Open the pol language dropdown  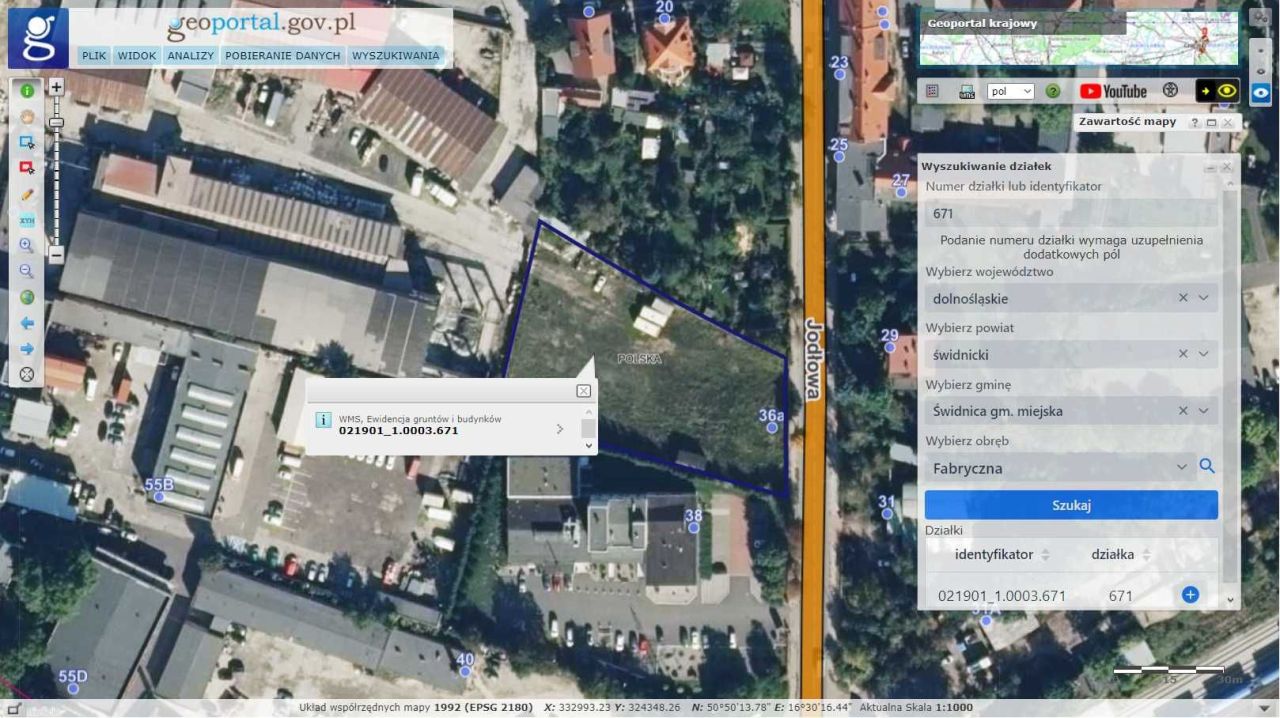(x=1010, y=90)
